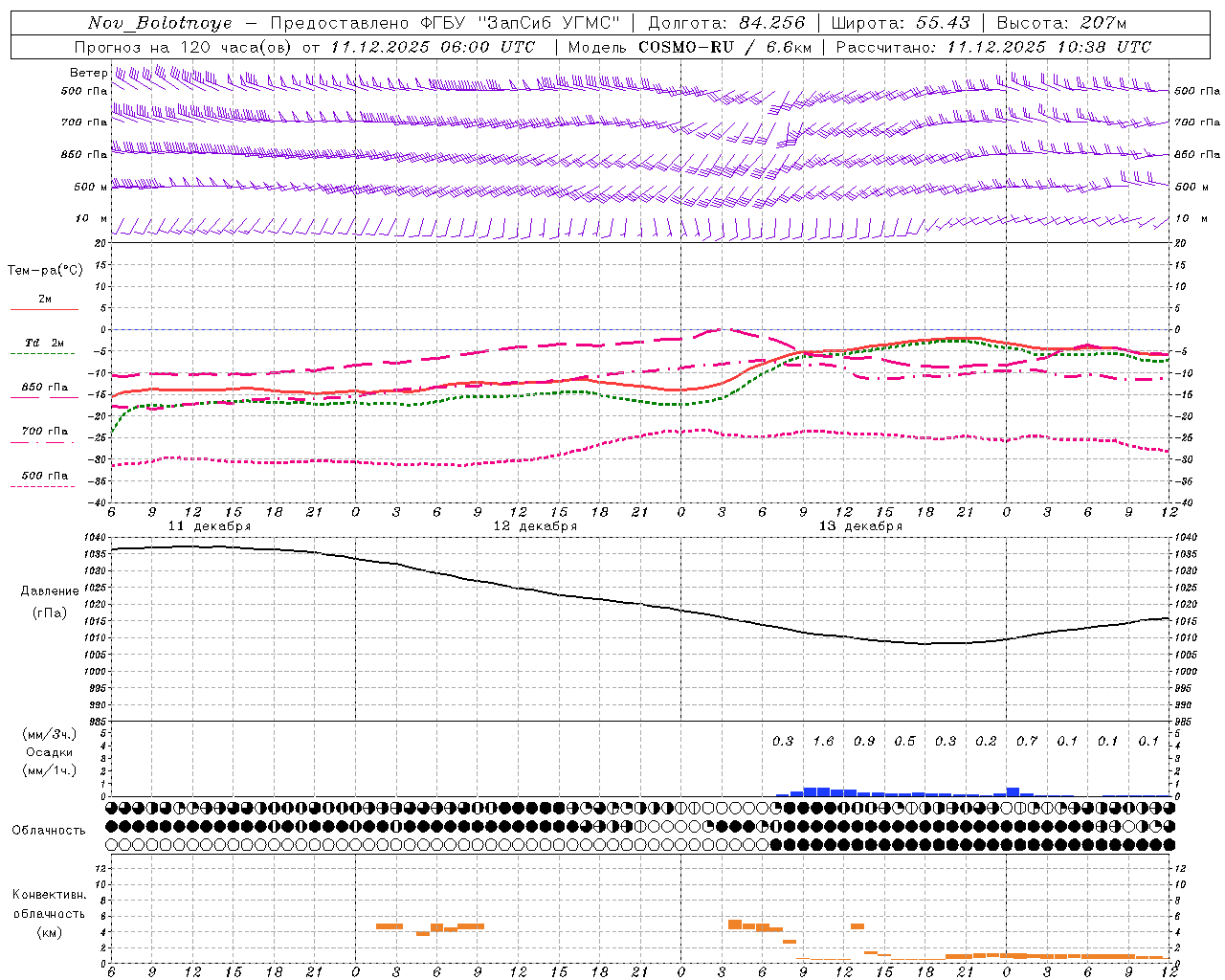Click the '700 гПа' label in temperature legend
Viewport: 1225px width, 980px height.
[45, 432]
